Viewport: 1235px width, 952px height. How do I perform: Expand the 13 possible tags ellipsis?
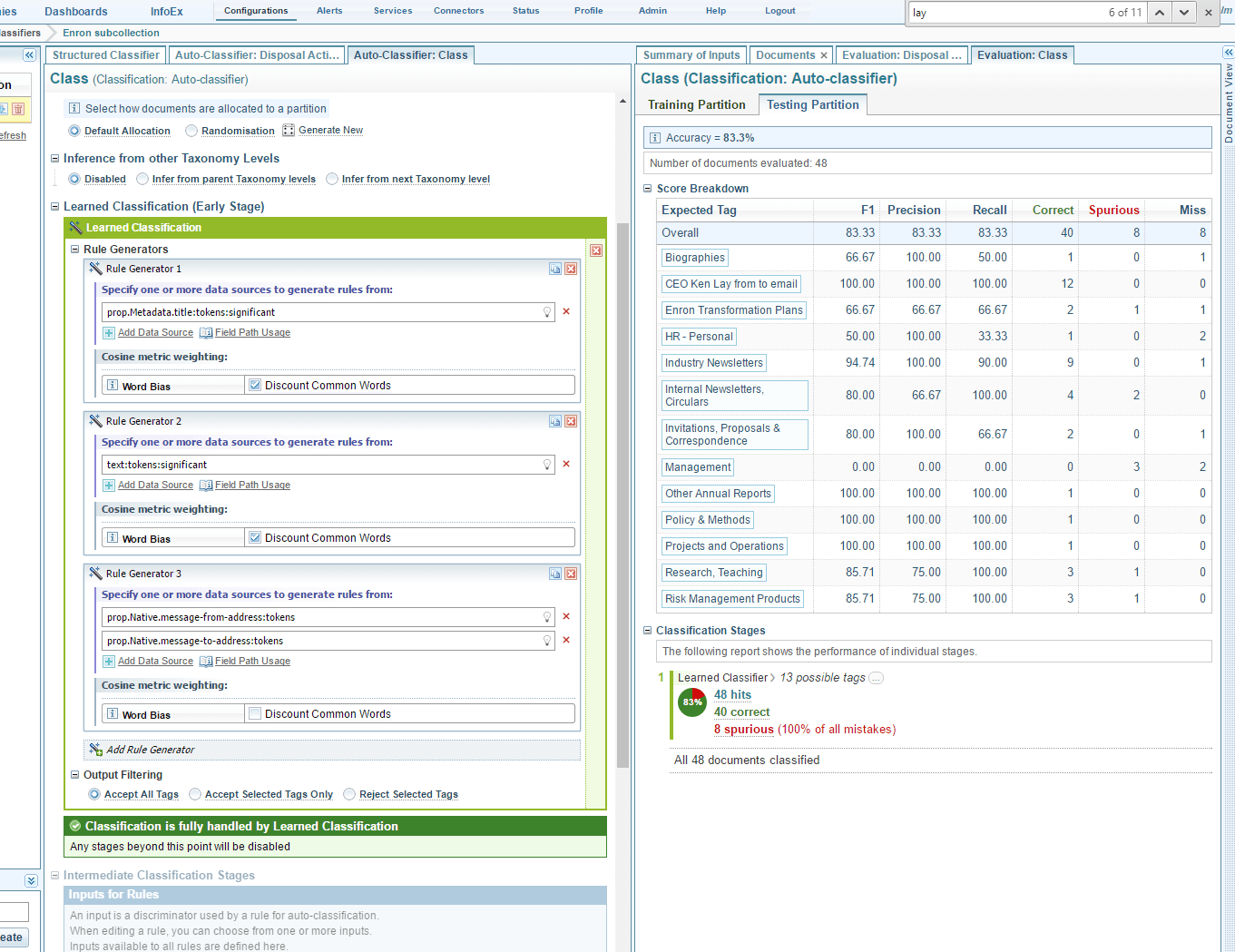coord(876,678)
